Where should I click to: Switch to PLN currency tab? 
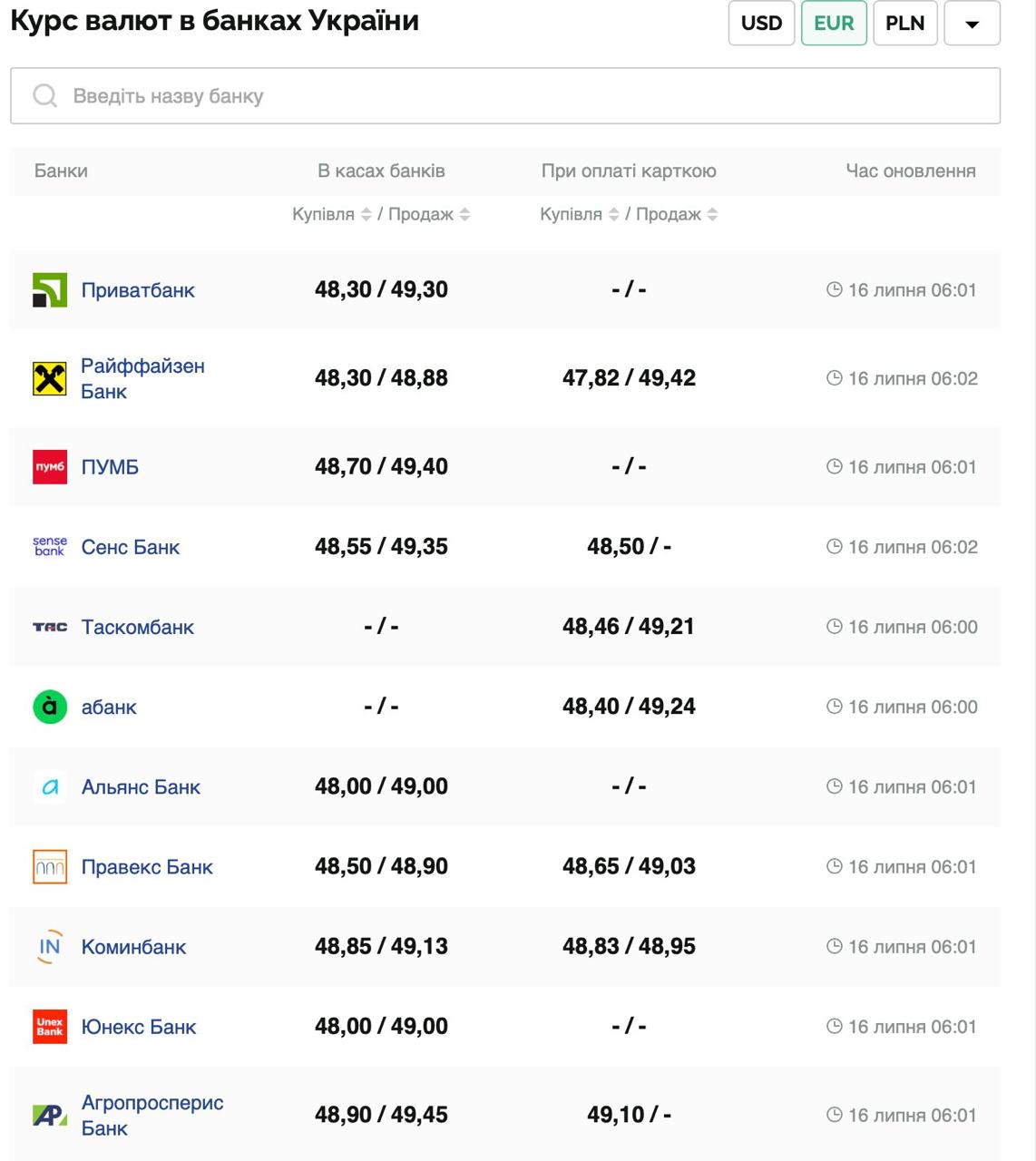coord(904,23)
